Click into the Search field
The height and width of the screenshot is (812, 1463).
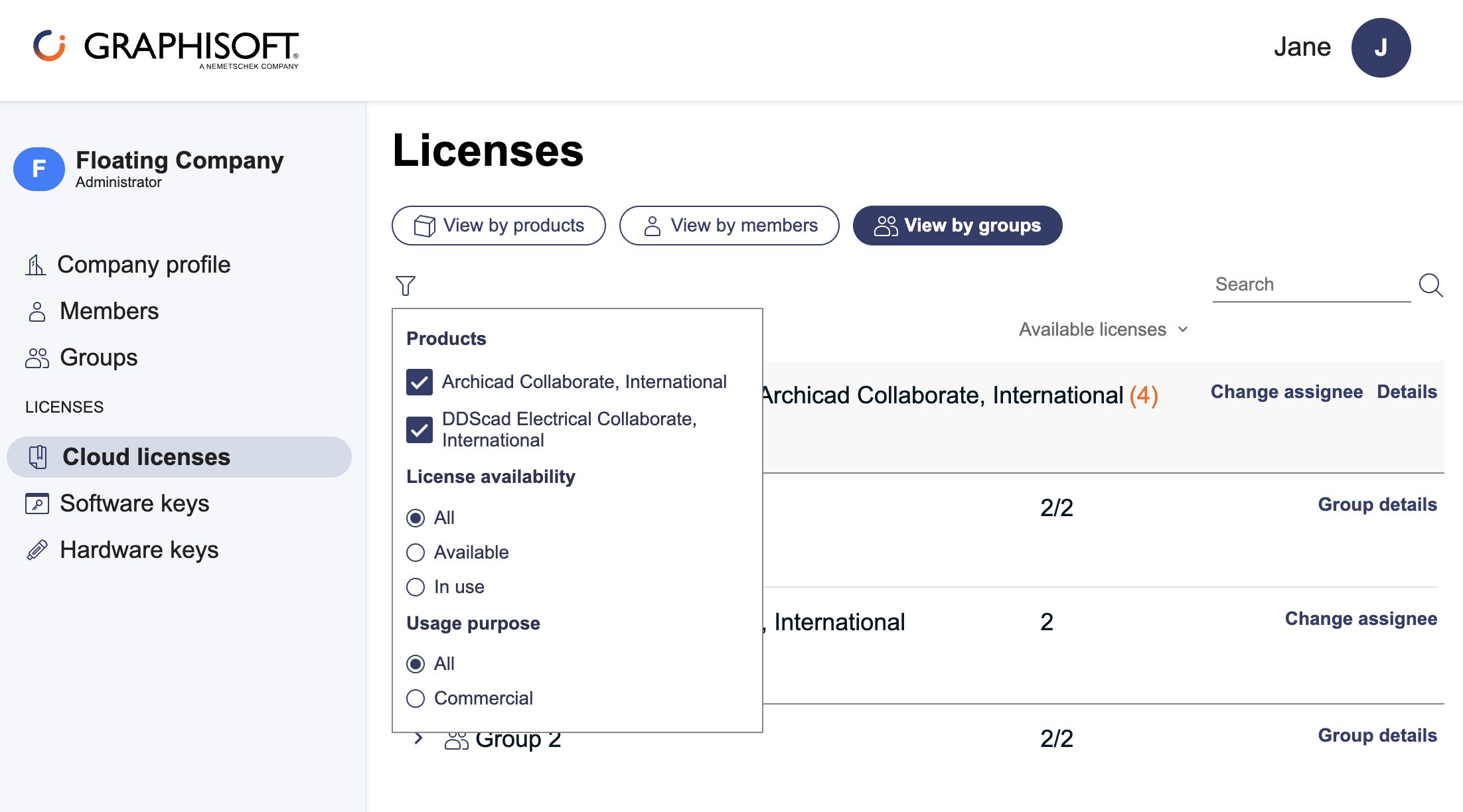pos(1311,285)
